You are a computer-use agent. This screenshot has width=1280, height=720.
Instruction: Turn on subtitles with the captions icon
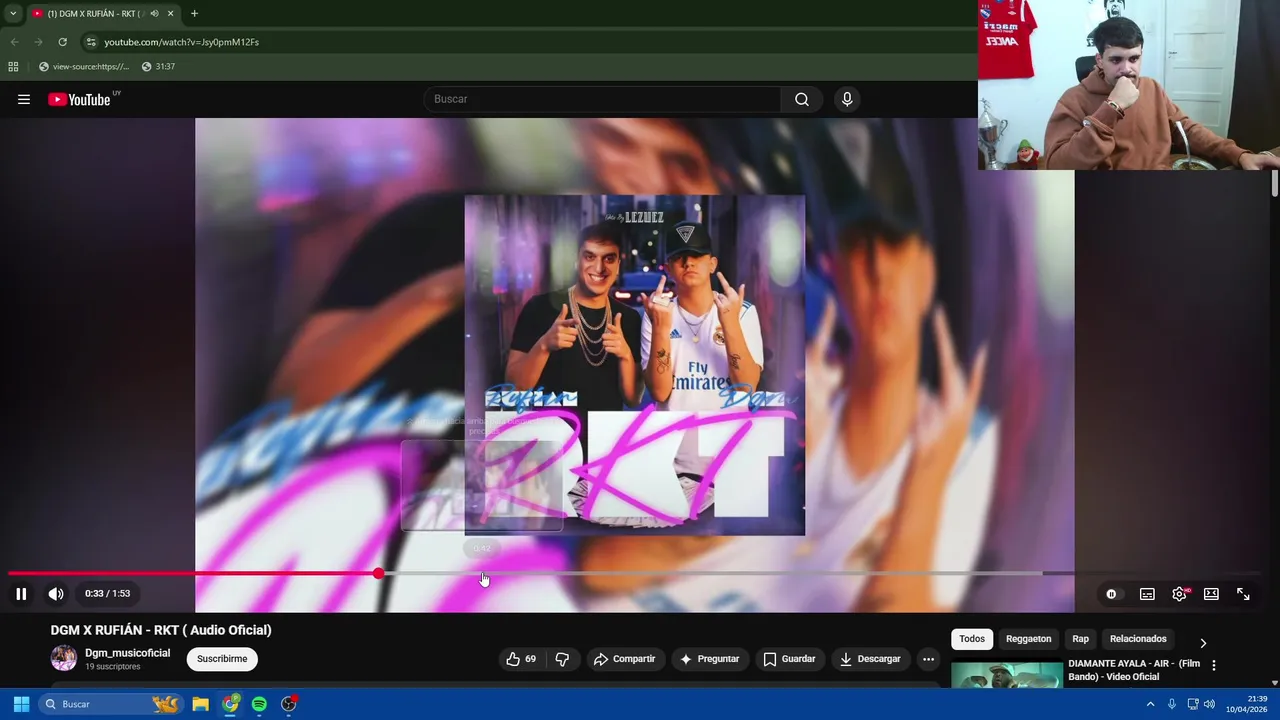1147,594
